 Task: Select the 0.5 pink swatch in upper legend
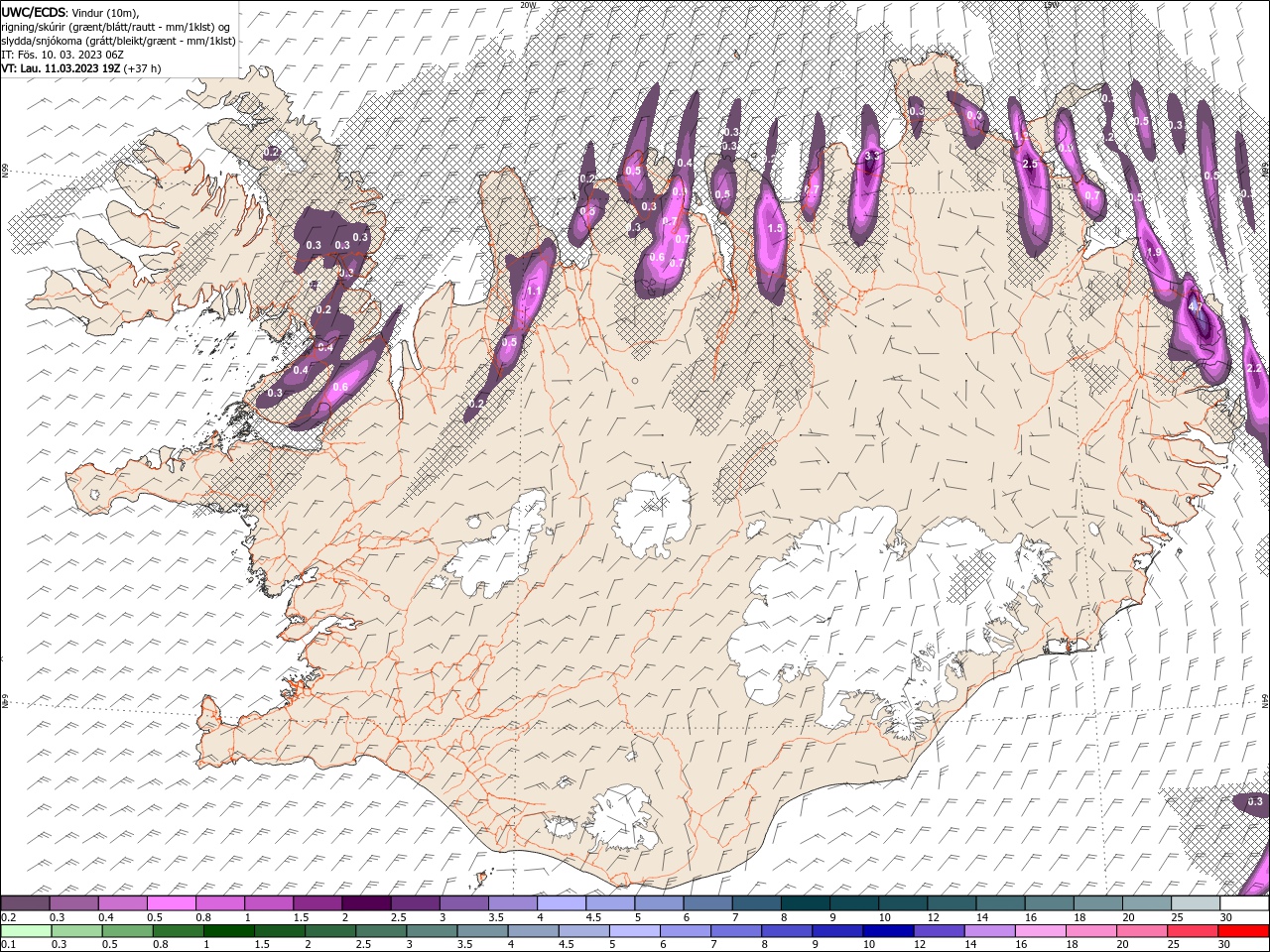[171, 903]
